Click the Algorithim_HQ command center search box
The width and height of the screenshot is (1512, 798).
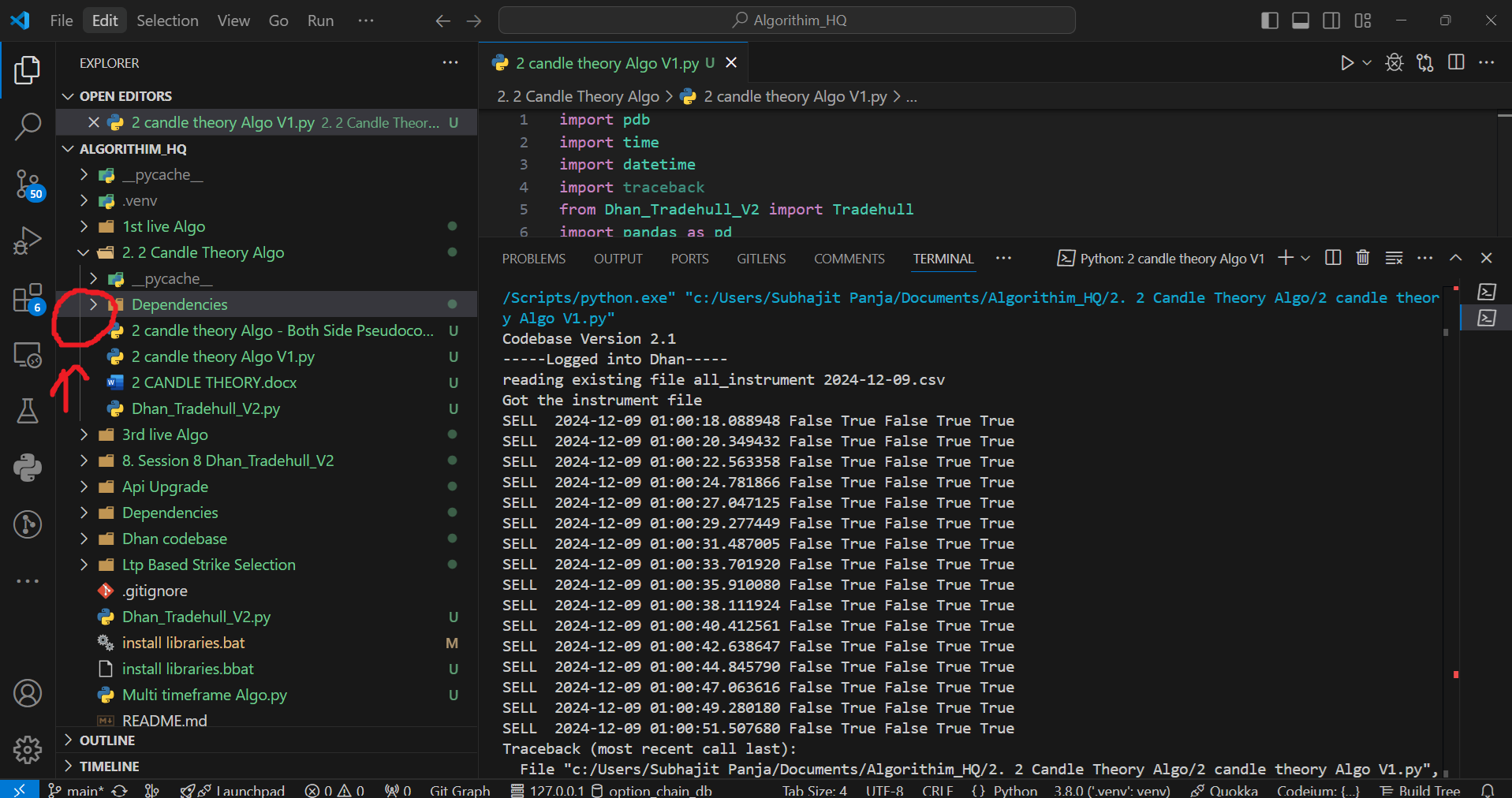click(786, 21)
